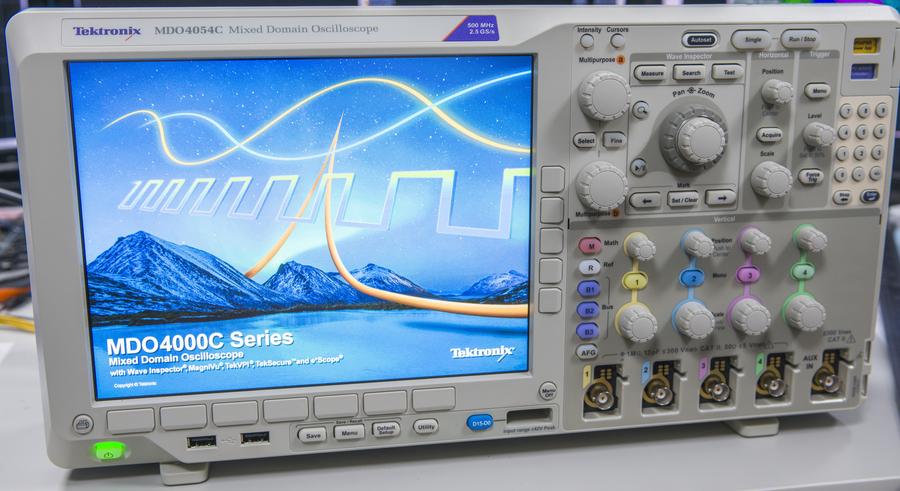Hit the Force Trig button
The height and width of the screenshot is (491, 900).
click(x=810, y=176)
